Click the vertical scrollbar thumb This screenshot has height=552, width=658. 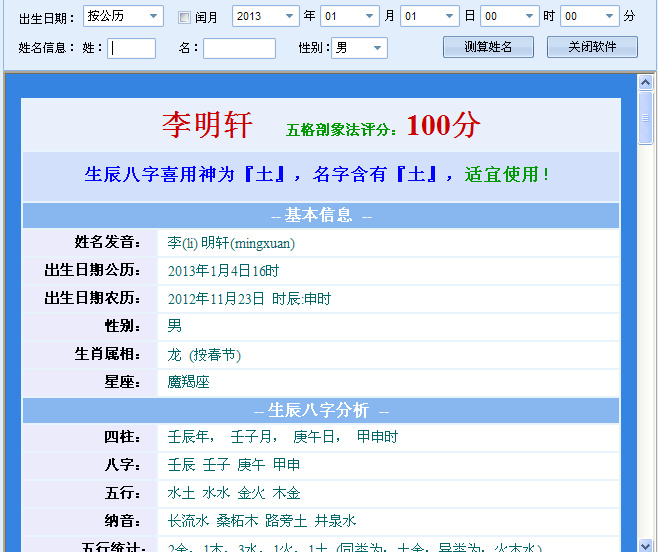point(645,118)
